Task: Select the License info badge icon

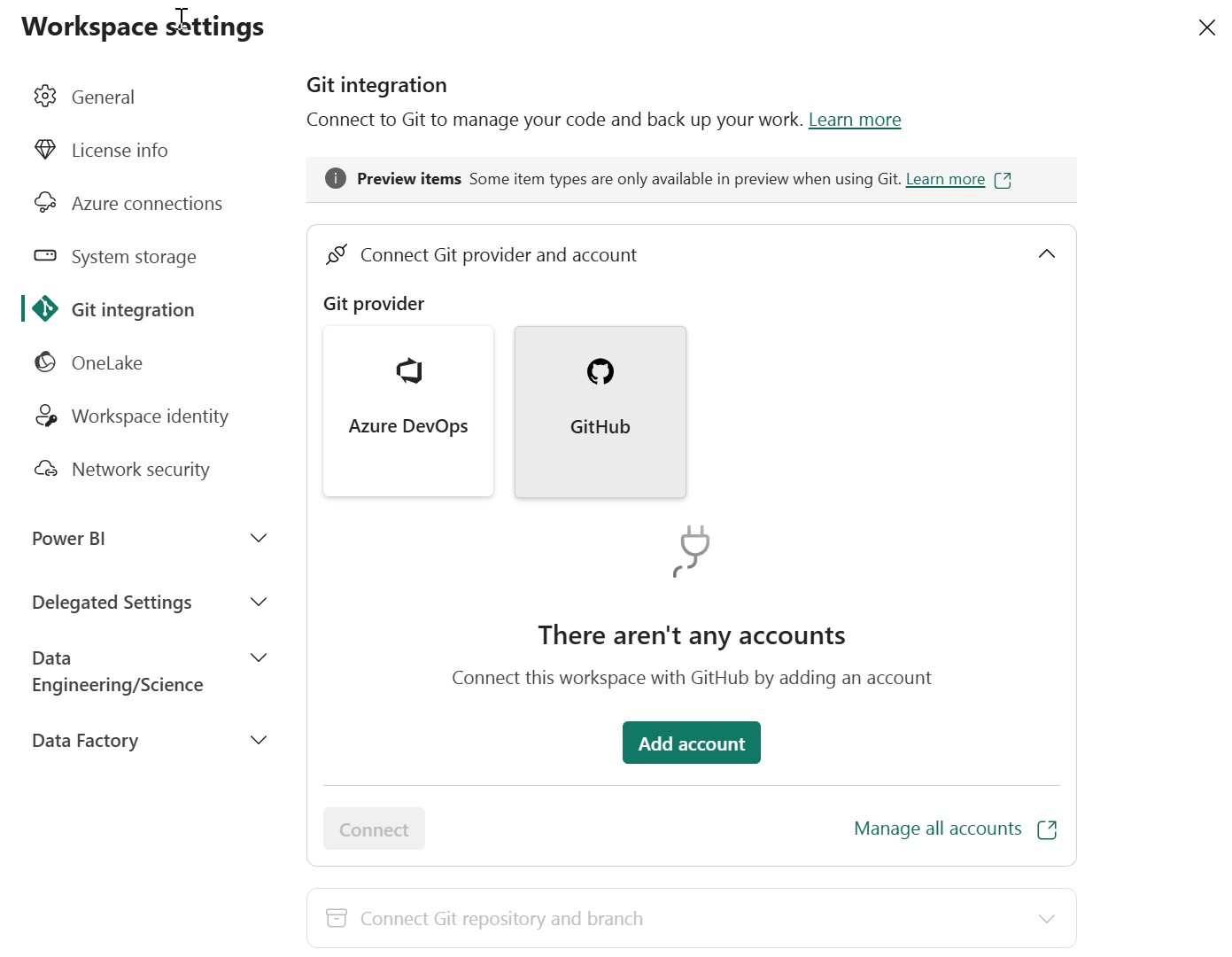Action: tap(45, 150)
